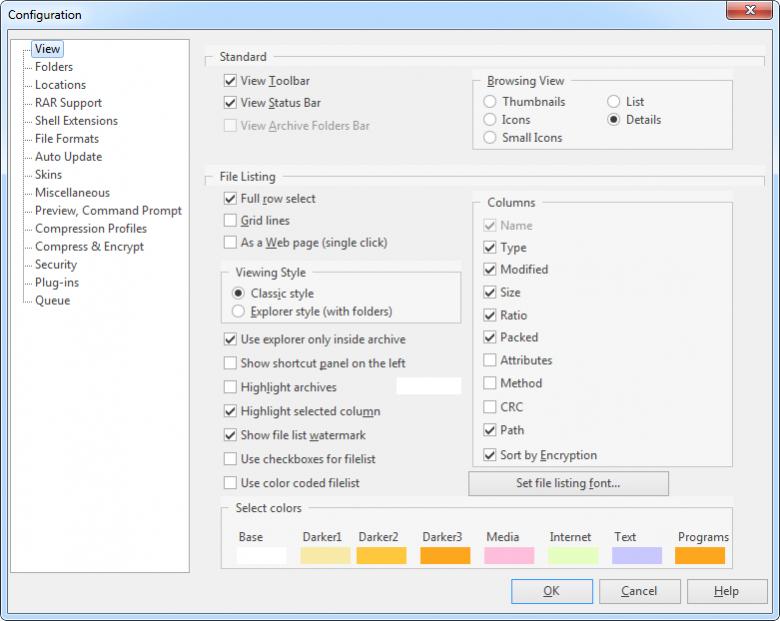Select File Formats in the tree
780x621 pixels.
click(x=67, y=138)
